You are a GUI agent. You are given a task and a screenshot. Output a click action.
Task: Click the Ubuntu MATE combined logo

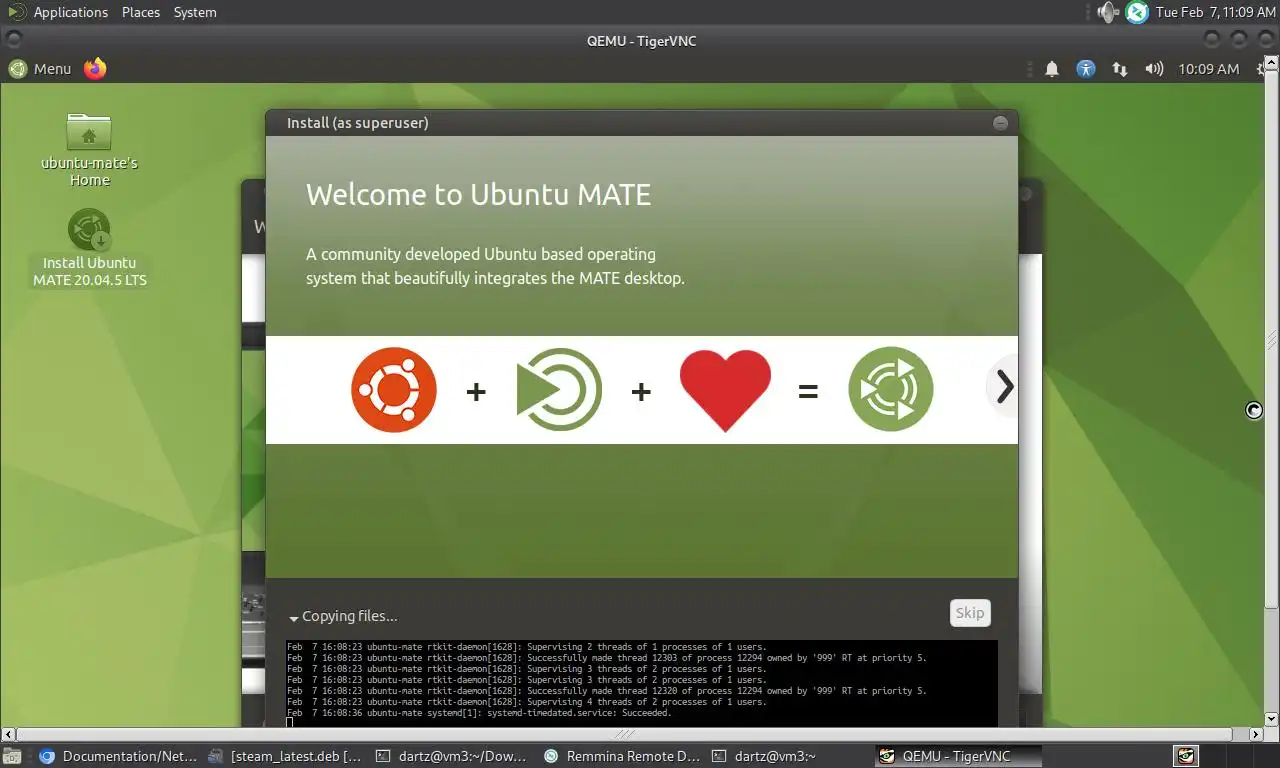(891, 390)
